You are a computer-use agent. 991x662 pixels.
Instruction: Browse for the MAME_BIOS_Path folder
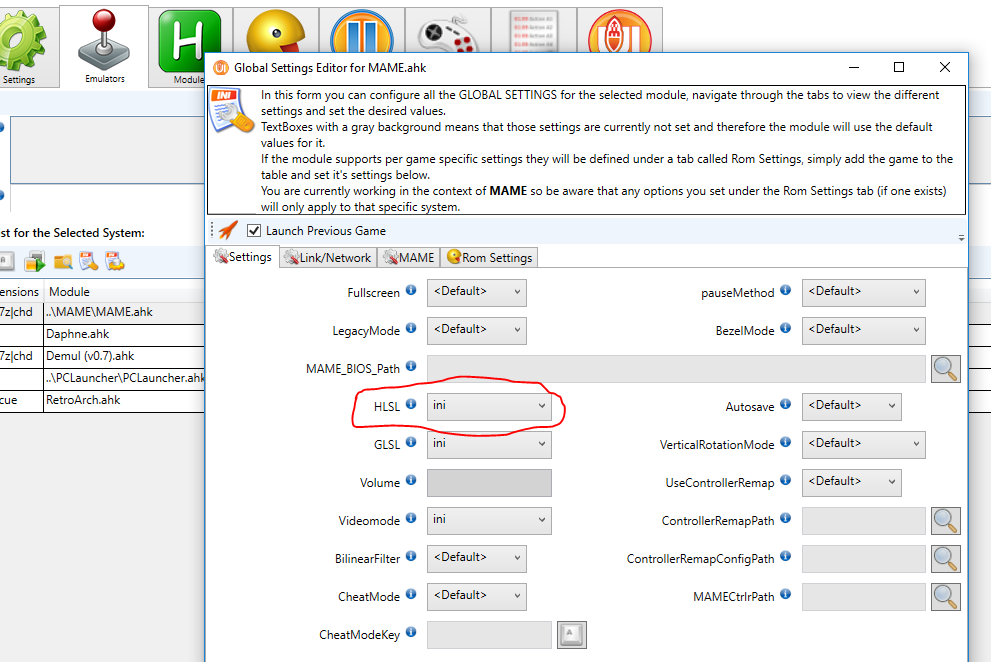pos(945,369)
